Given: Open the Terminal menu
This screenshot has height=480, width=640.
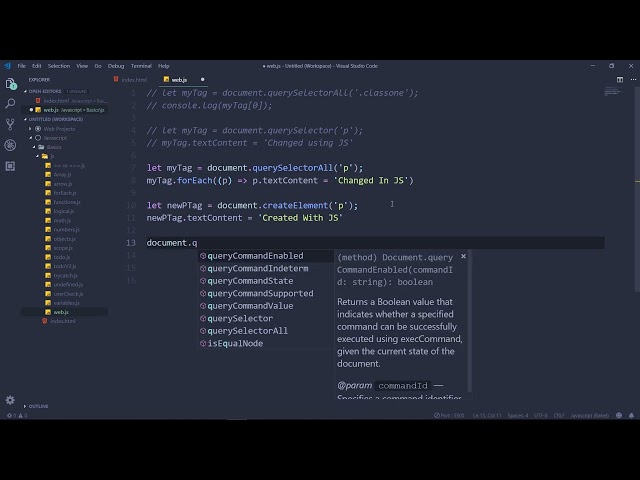Looking at the screenshot, I should click(141, 66).
